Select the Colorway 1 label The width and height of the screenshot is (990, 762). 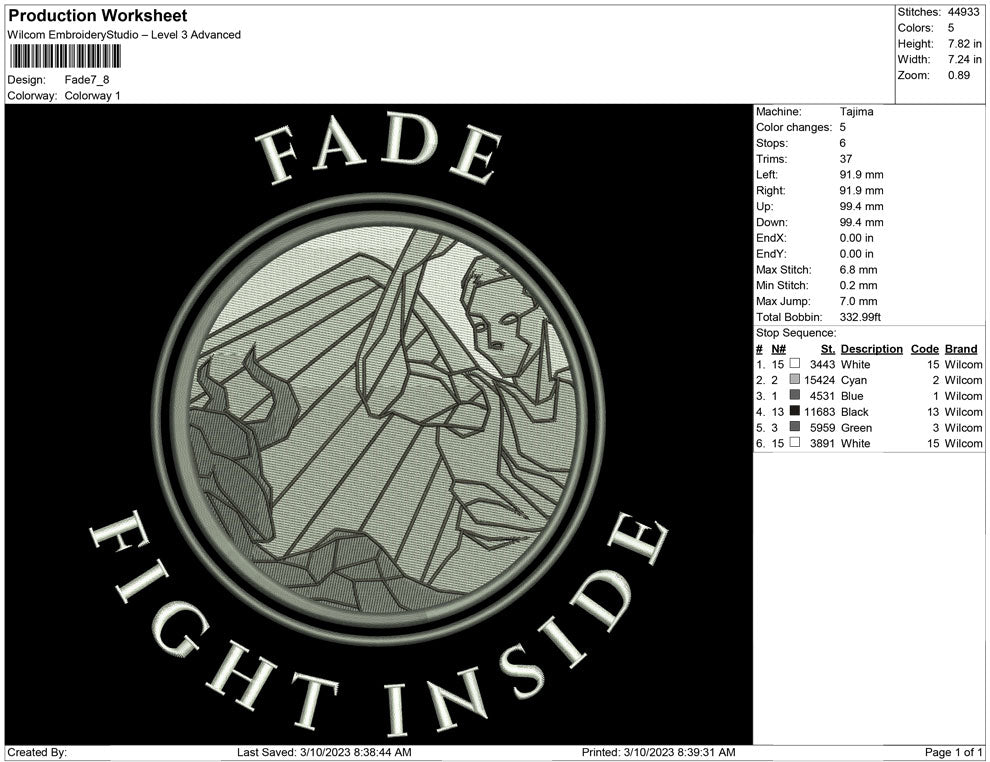[91, 97]
